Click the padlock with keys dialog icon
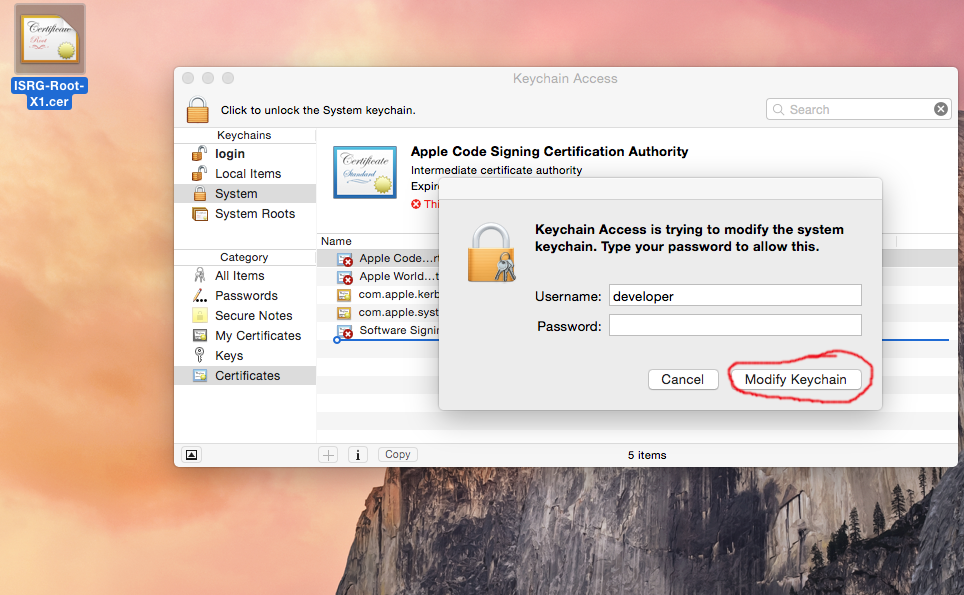Image resolution: width=964 pixels, height=595 pixels. click(491, 253)
